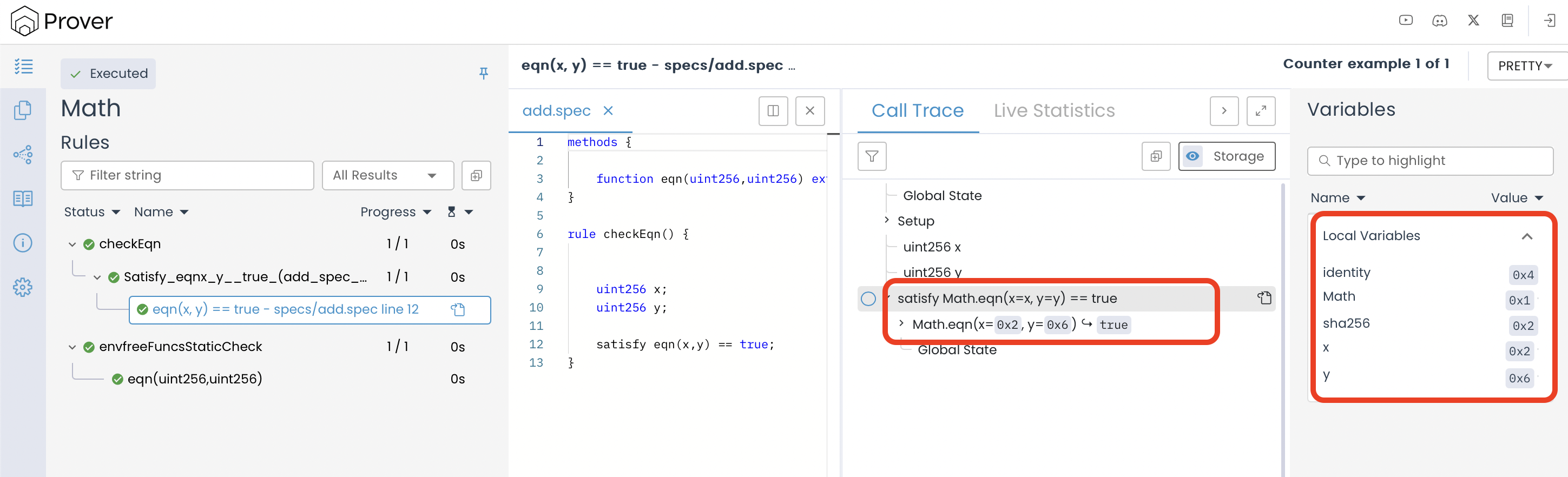Select the add.spec file tab
Viewport: 1568px width, 477px height.
click(556, 111)
